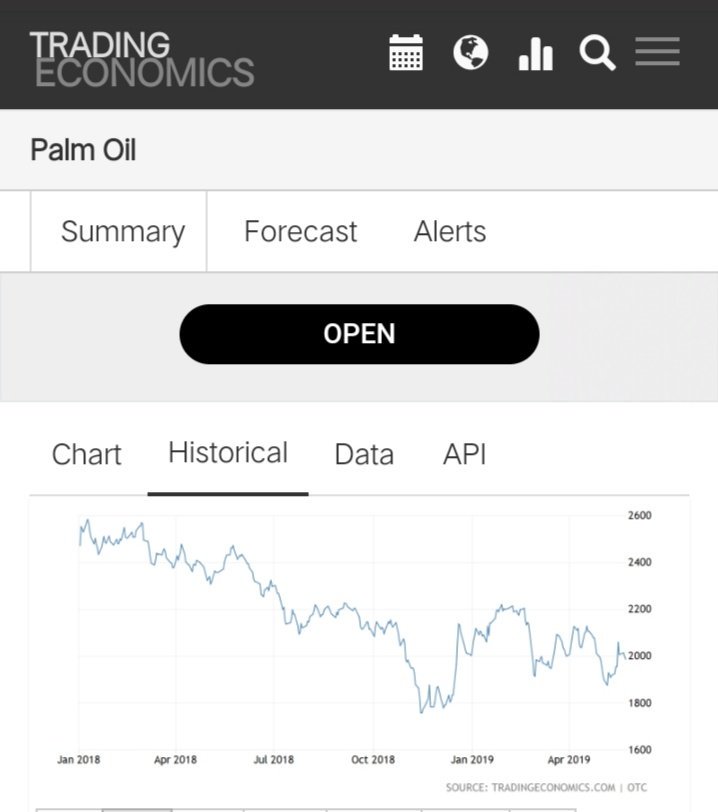Click the API tab
This screenshot has height=812, width=718.
(465, 454)
